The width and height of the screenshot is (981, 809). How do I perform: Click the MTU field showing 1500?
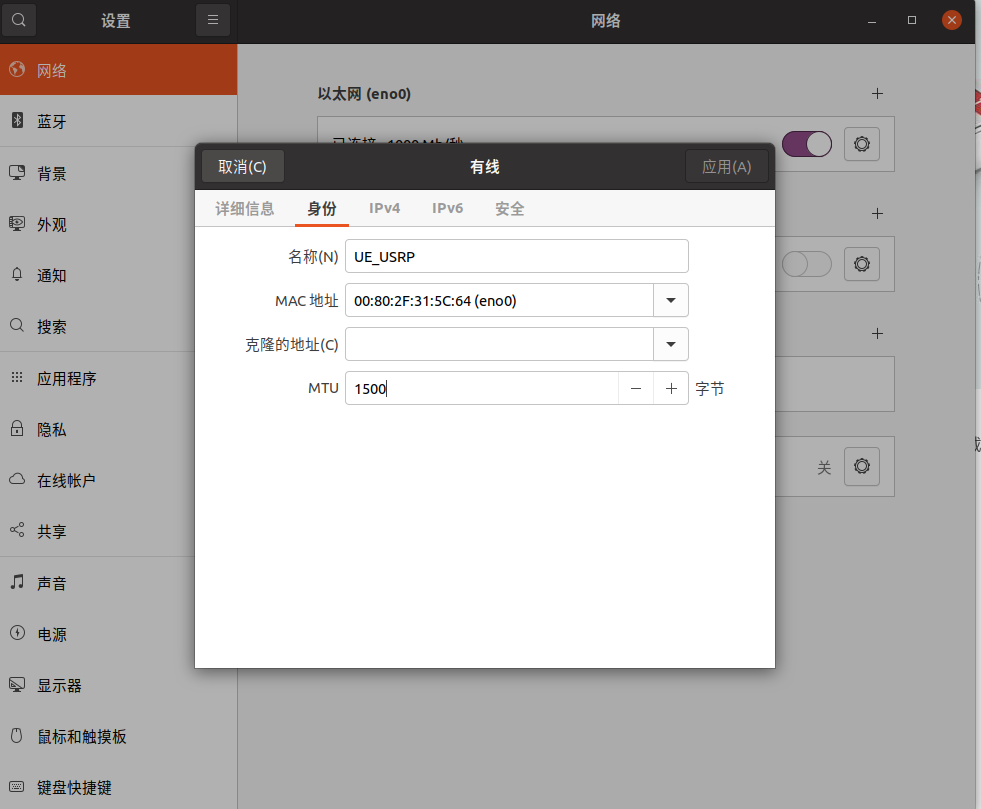482,389
